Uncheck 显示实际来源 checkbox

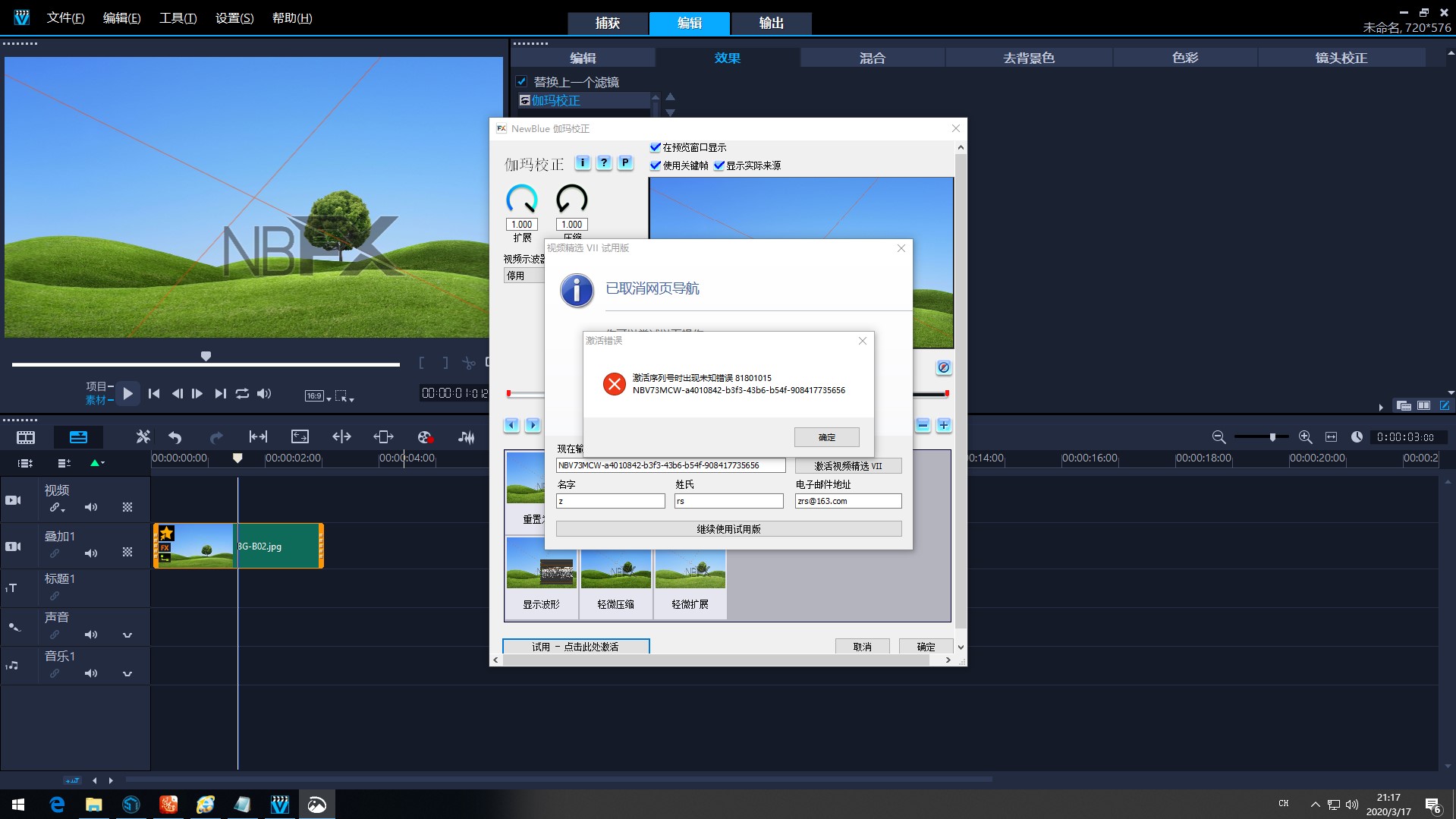[719, 165]
